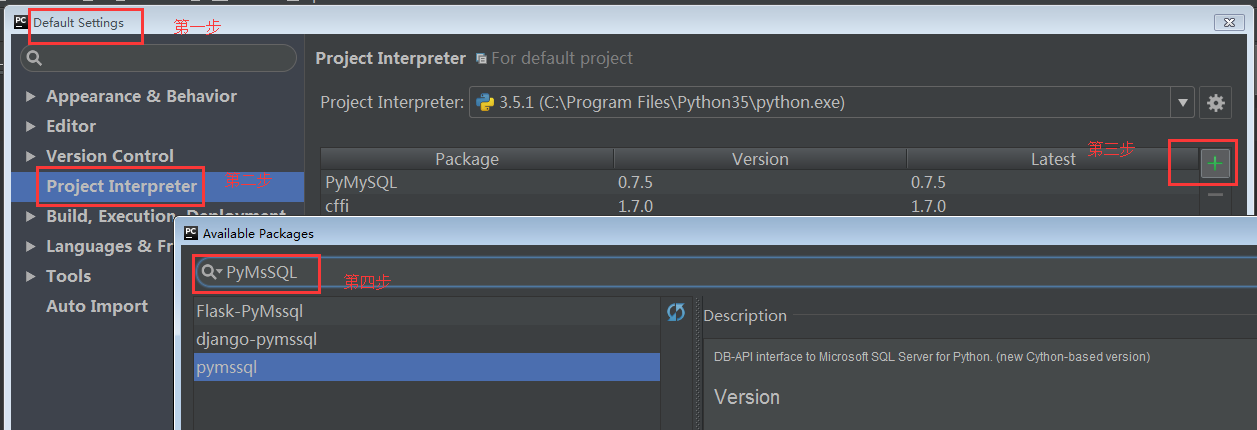The image size is (1257, 430).
Task: Expand the Languages & Frameworks node
Action: [x=31, y=247]
